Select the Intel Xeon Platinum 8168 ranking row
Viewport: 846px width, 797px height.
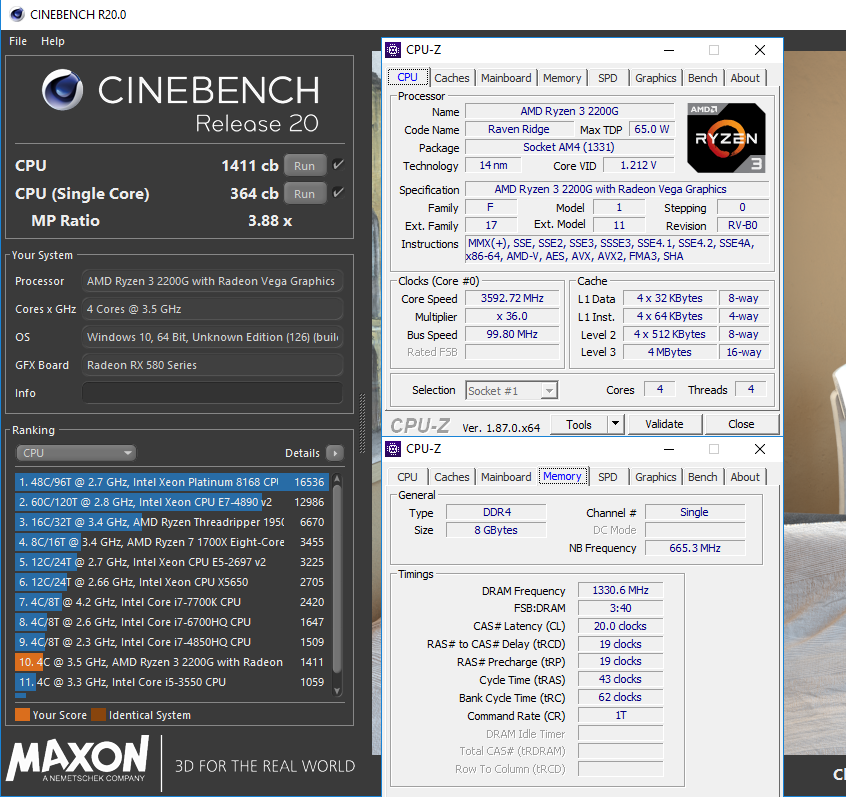click(x=172, y=482)
